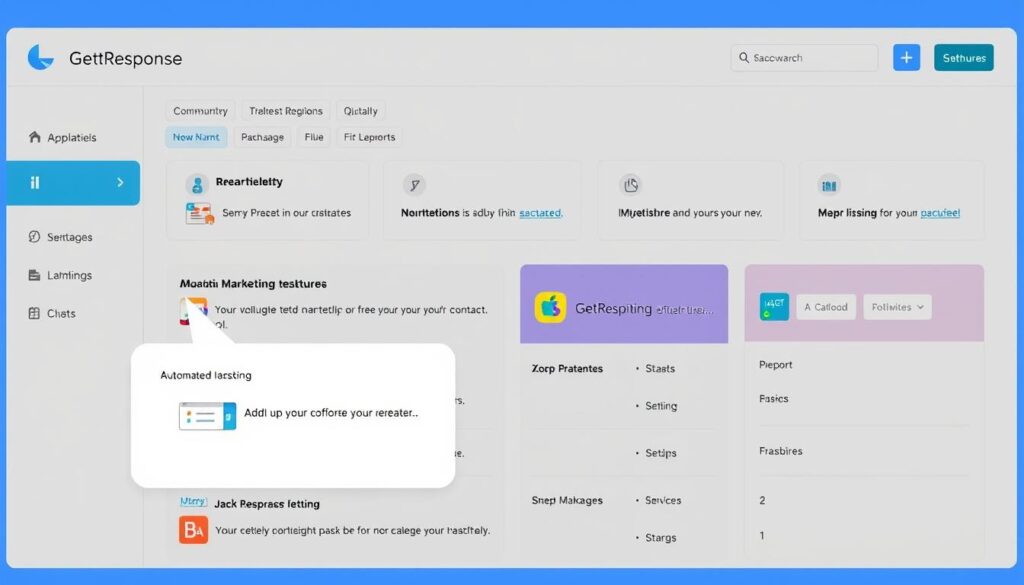Click the Setttures button
The height and width of the screenshot is (585, 1024).
pos(963,58)
